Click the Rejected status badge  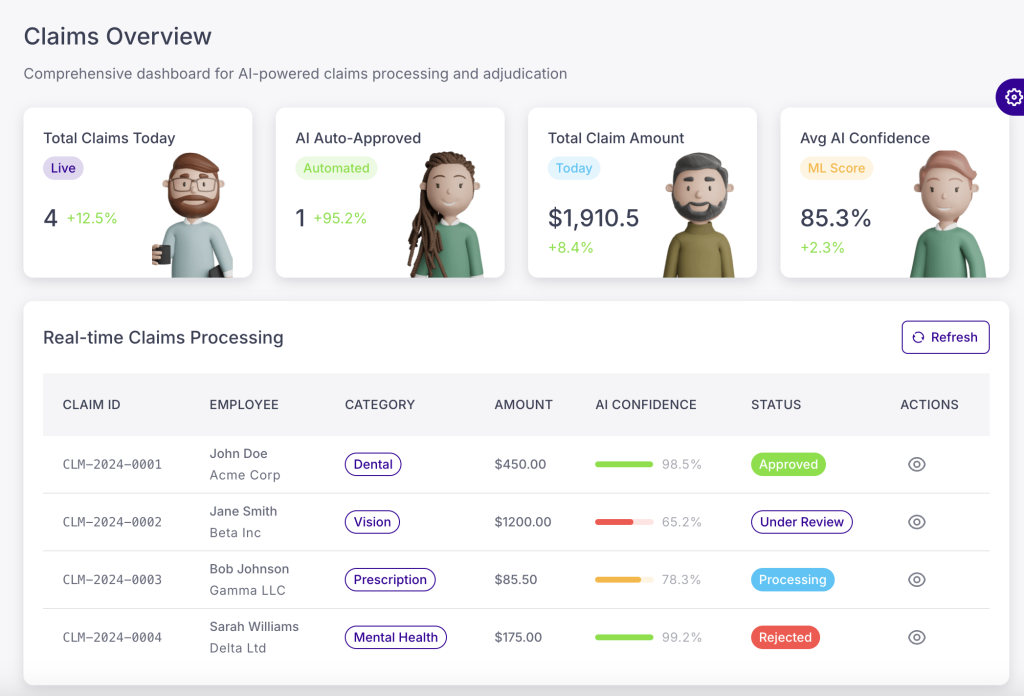(x=785, y=637)
